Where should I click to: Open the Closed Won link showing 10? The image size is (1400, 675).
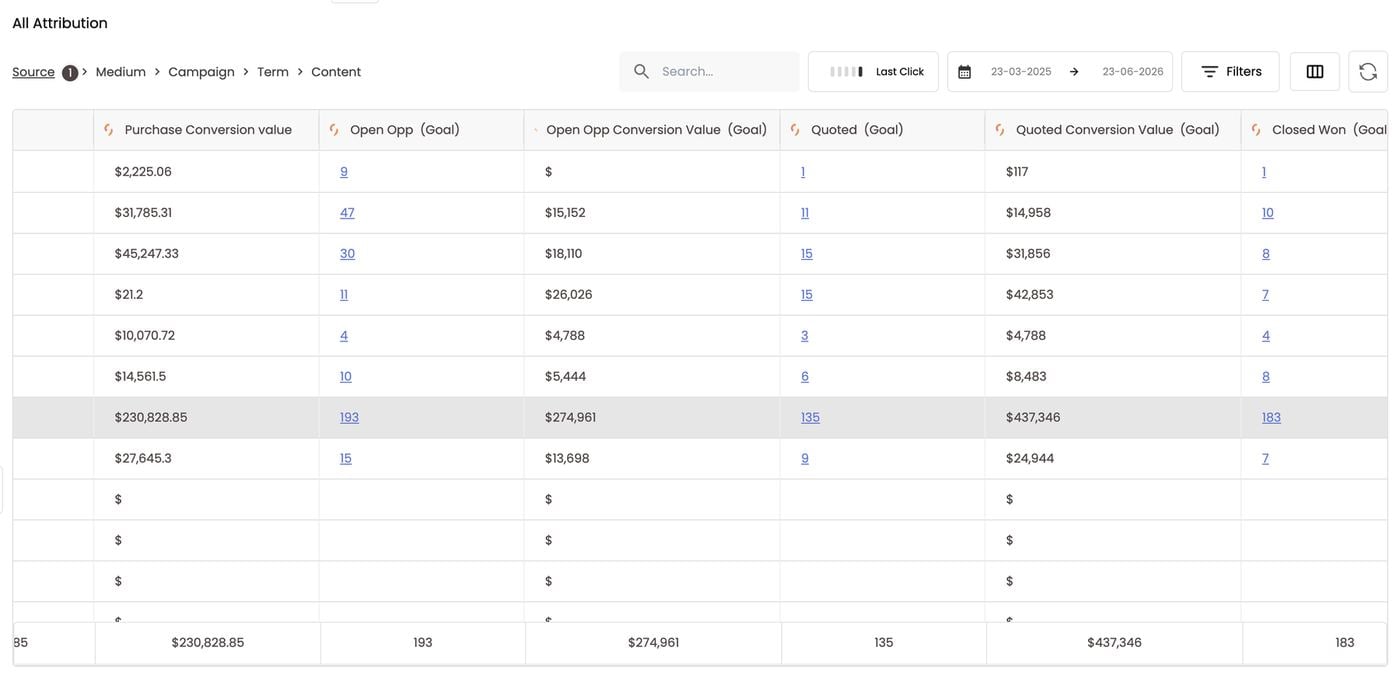click(1268, 213)
